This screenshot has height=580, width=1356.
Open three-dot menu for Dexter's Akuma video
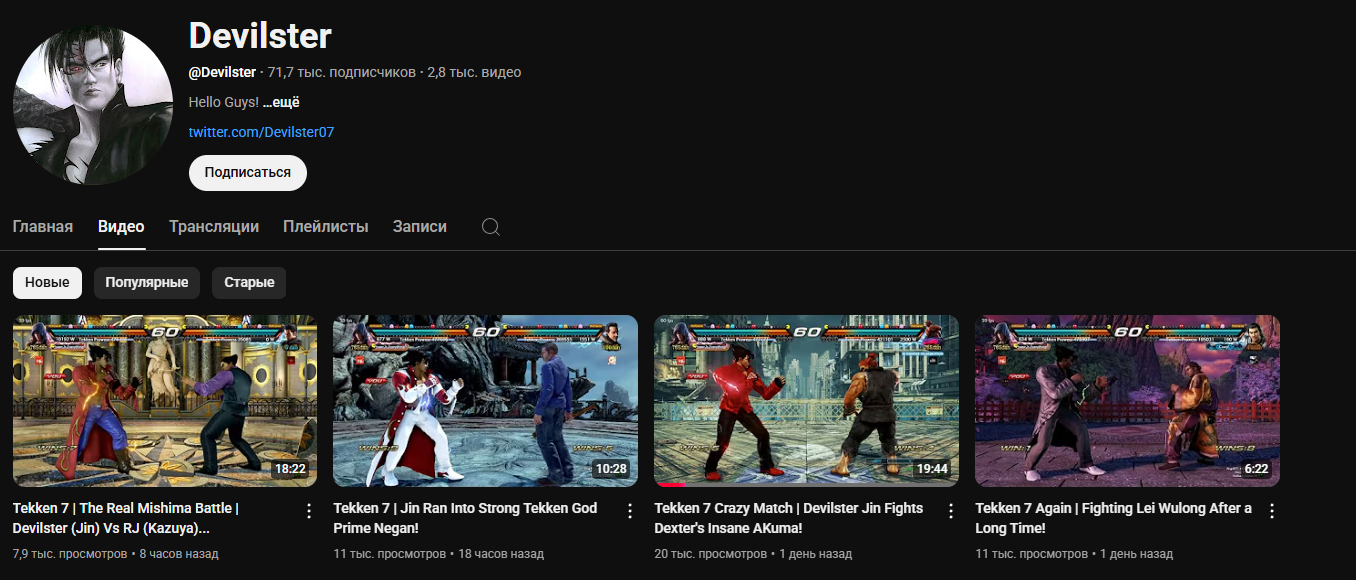coord(950,511)
